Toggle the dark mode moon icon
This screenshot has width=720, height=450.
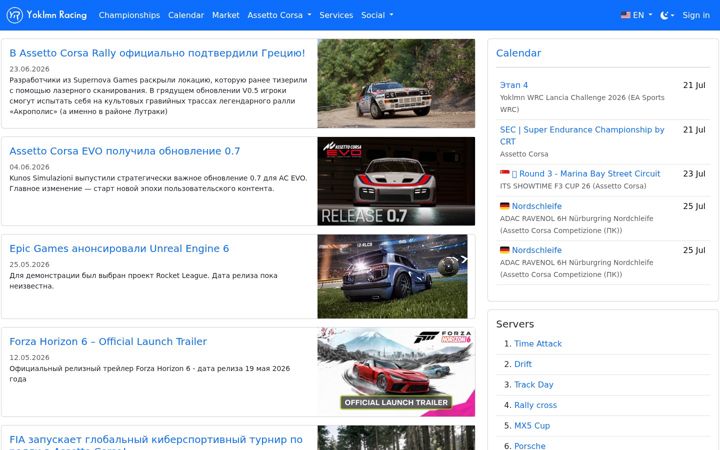664,15
